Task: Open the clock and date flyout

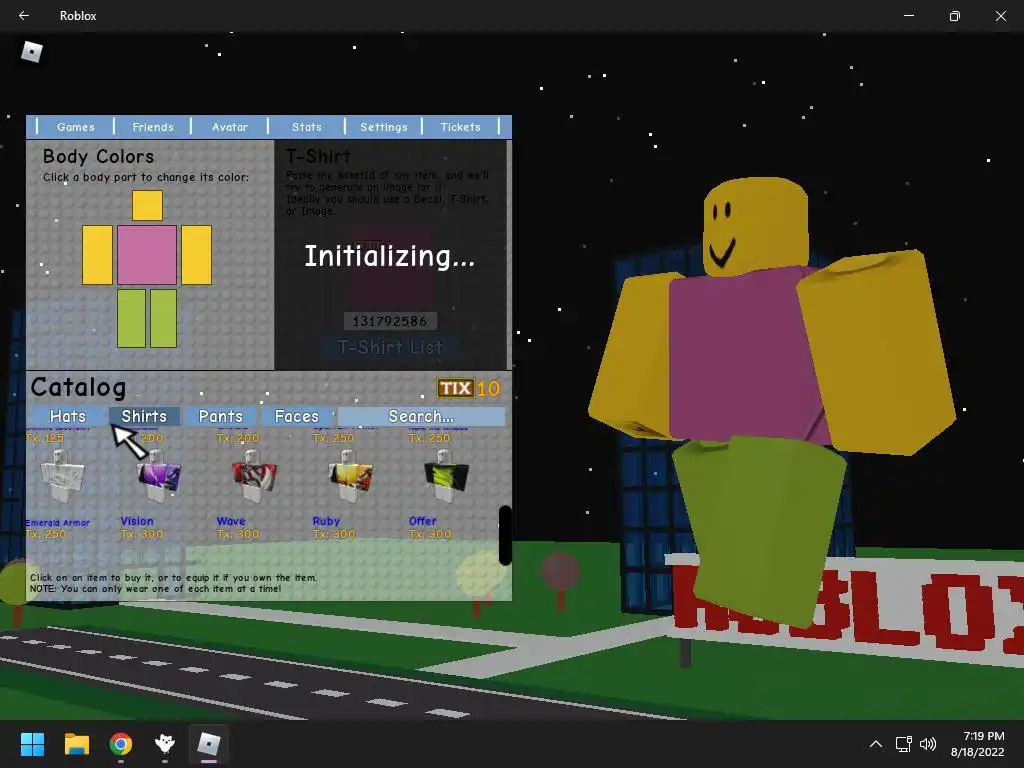Action: pyautogui.click(x=978, y=744)
